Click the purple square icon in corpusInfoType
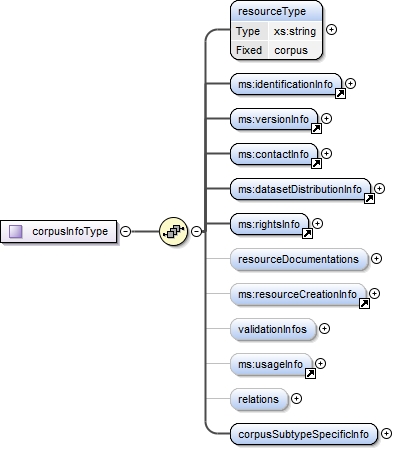 pos(16,231)
